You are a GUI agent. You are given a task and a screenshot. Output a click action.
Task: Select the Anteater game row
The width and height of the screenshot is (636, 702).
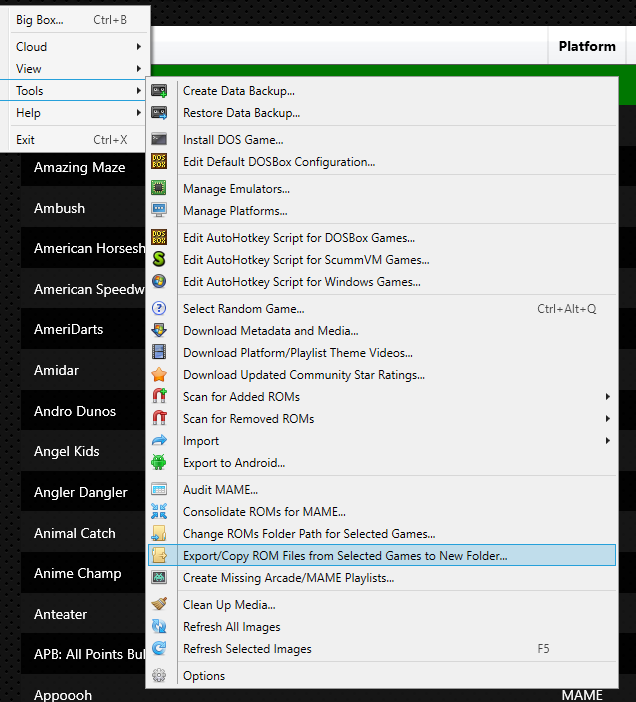pos(83,614)
